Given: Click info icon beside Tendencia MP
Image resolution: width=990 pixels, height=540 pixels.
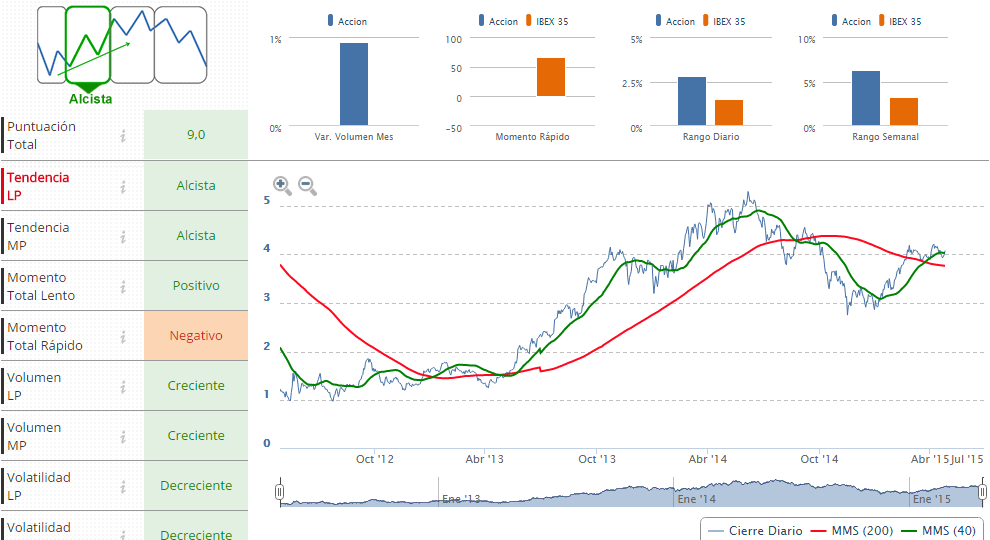Looking at the screenshot, I should point(123,236).
